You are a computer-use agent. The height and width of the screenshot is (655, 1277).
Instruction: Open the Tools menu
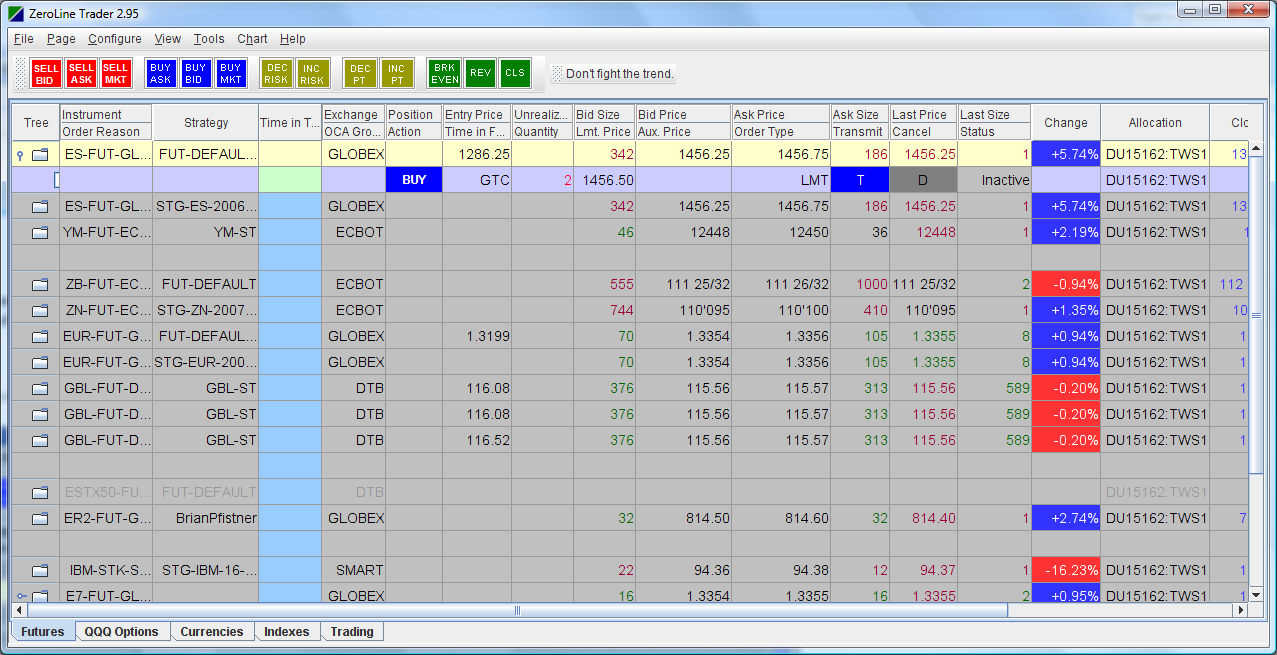tap(209, 39)
